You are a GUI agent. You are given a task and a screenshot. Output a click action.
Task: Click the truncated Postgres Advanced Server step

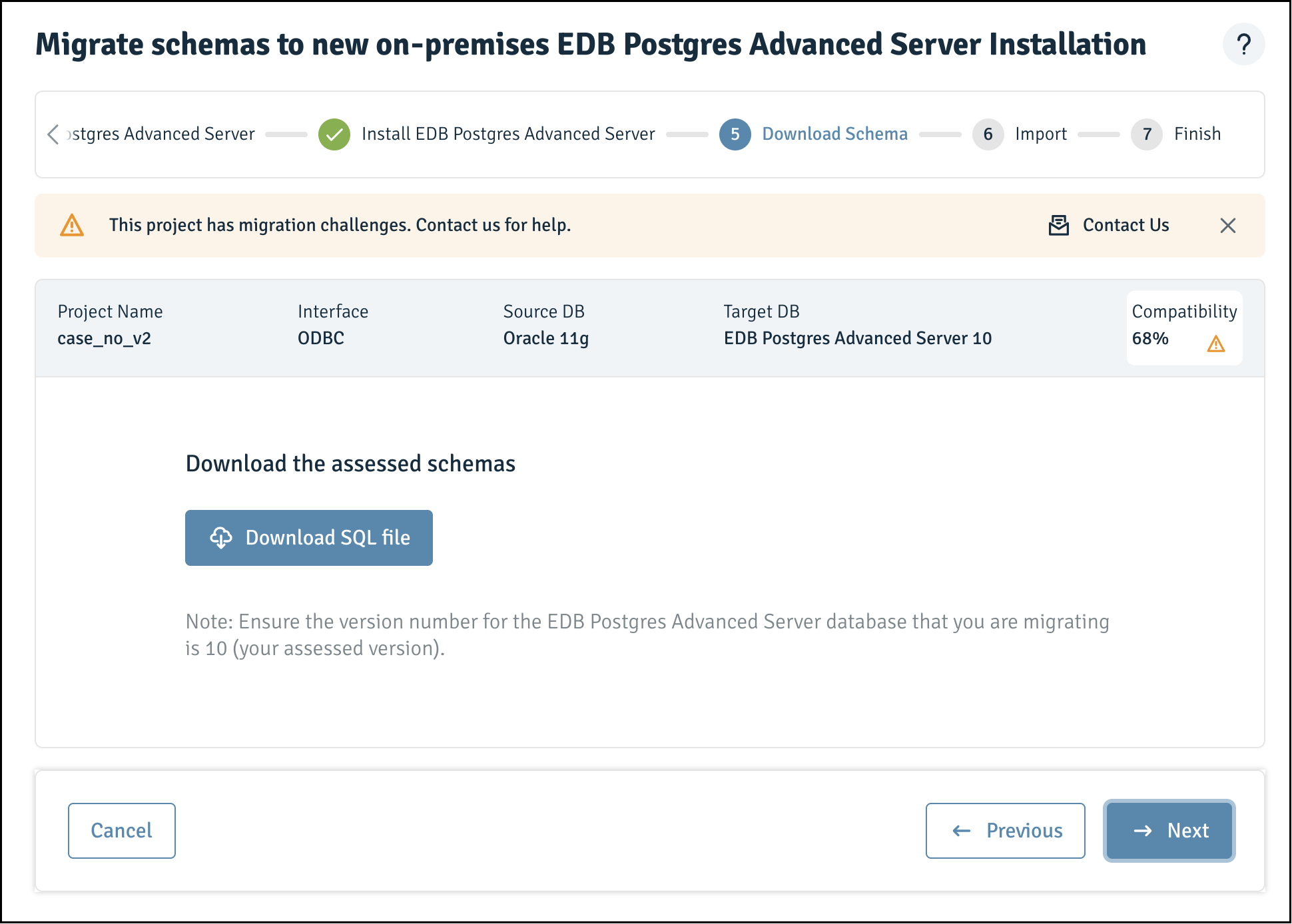click(x=161, y=134)
